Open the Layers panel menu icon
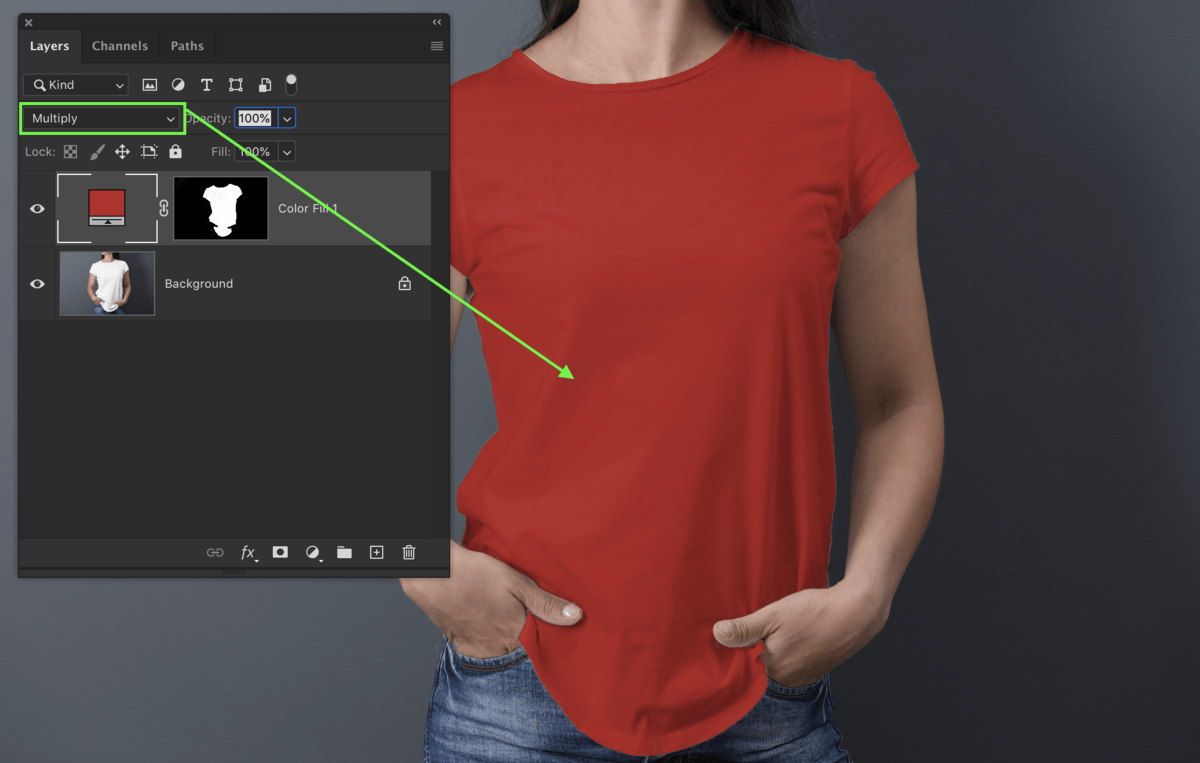1200x763 pixels. tap(437, 46)
